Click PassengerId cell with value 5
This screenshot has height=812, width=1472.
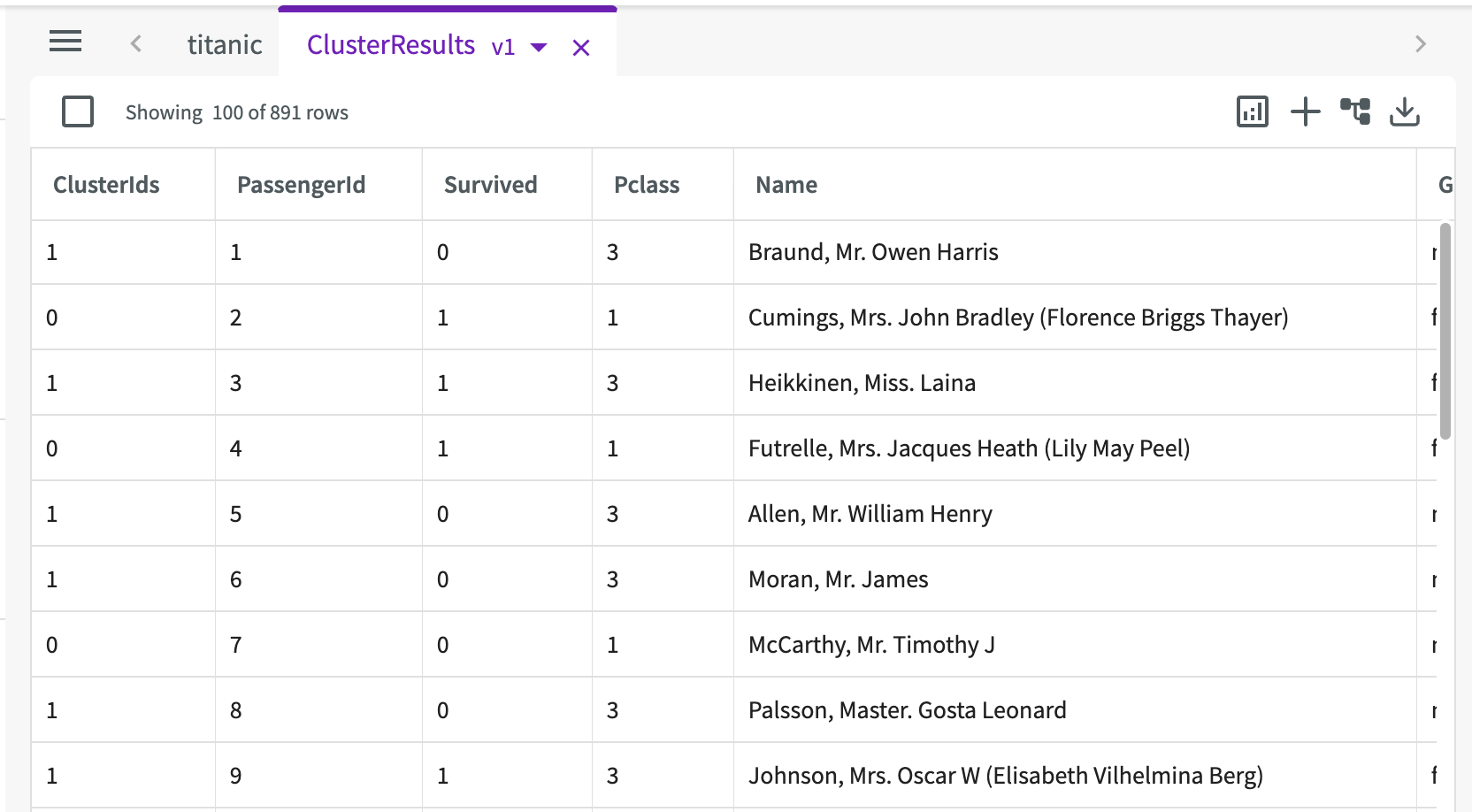tap(319, 514)
